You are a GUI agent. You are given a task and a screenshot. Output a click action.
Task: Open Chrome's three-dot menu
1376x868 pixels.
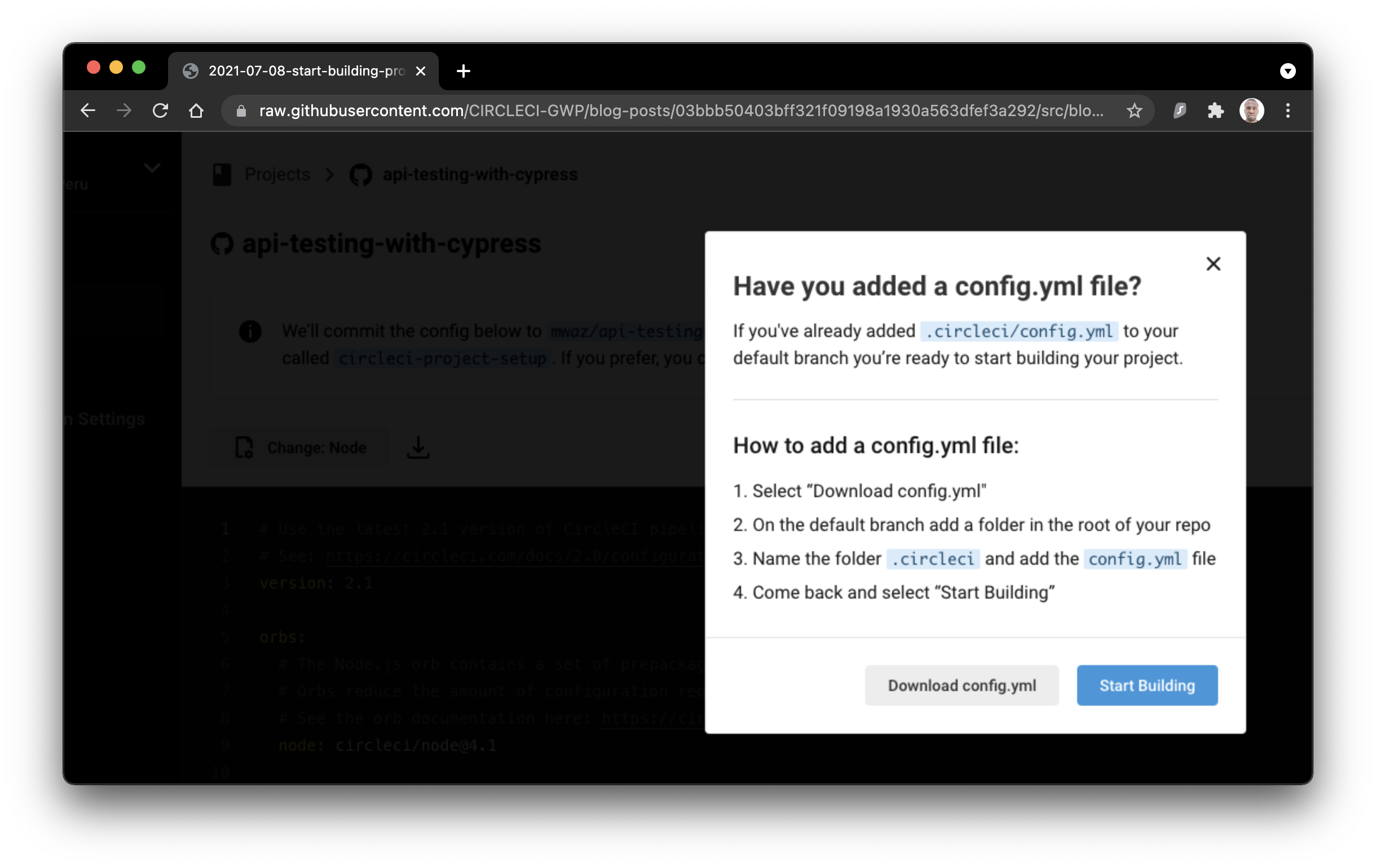click(1287, 110)
